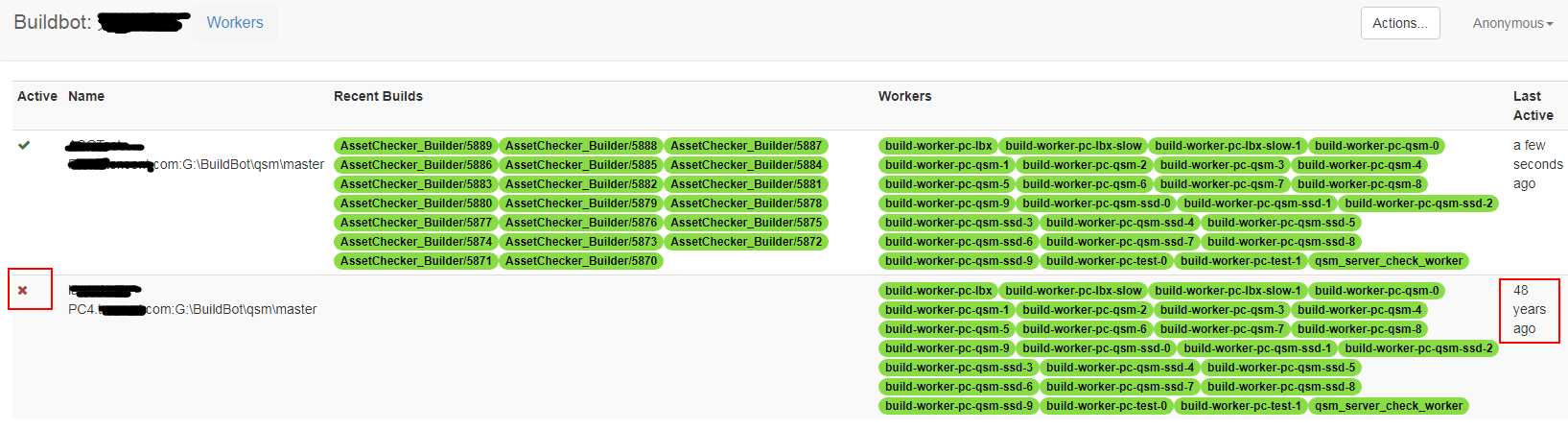Select build AssetChecker_Builder/5882
The image size is (1568, 430).
point(581,184)
